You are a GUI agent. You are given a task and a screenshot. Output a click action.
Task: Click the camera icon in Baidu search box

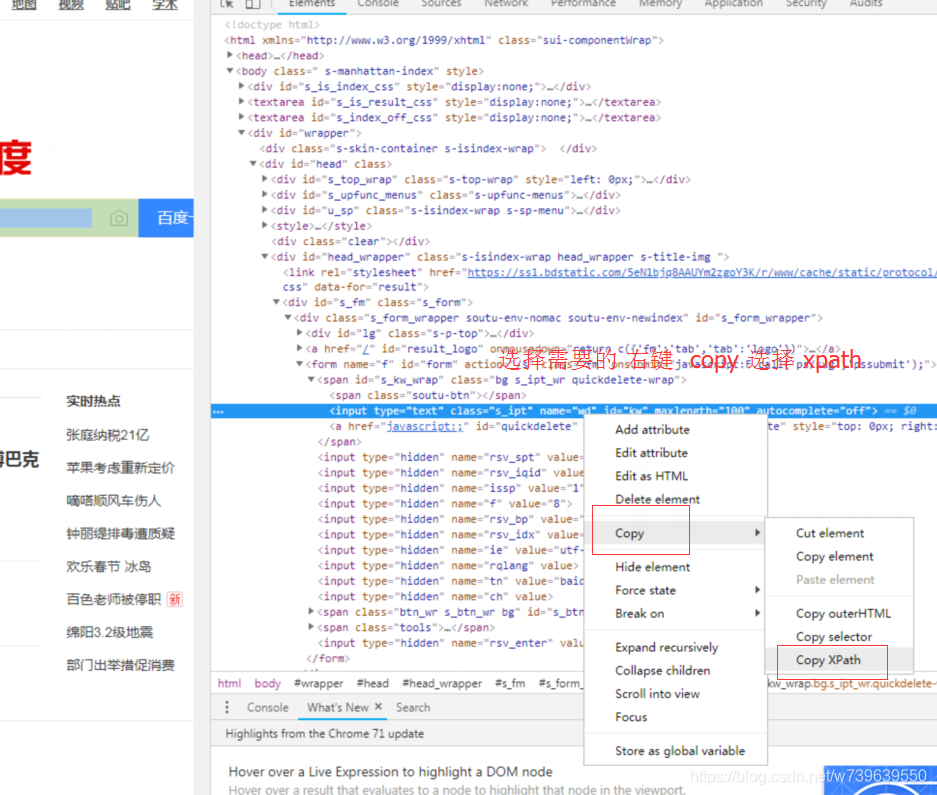coord(119,218)
